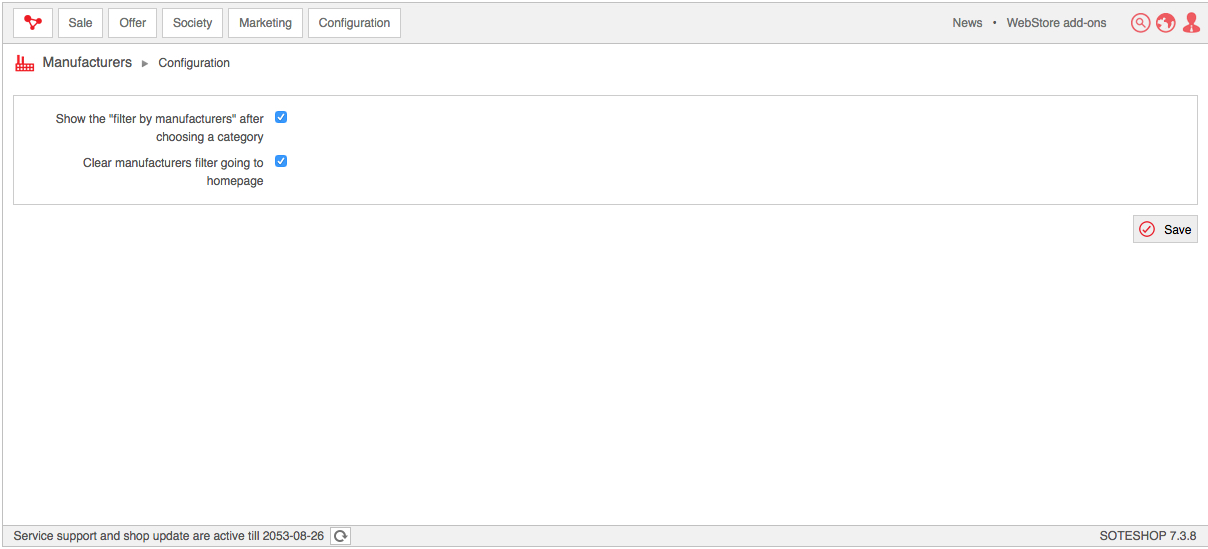
Task: Open the Marketing menu
Action: point(266,23)
